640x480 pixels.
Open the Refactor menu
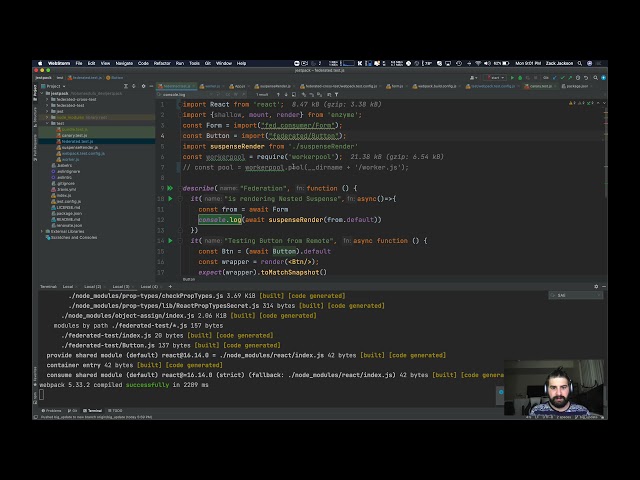click(x=162, y=63)
